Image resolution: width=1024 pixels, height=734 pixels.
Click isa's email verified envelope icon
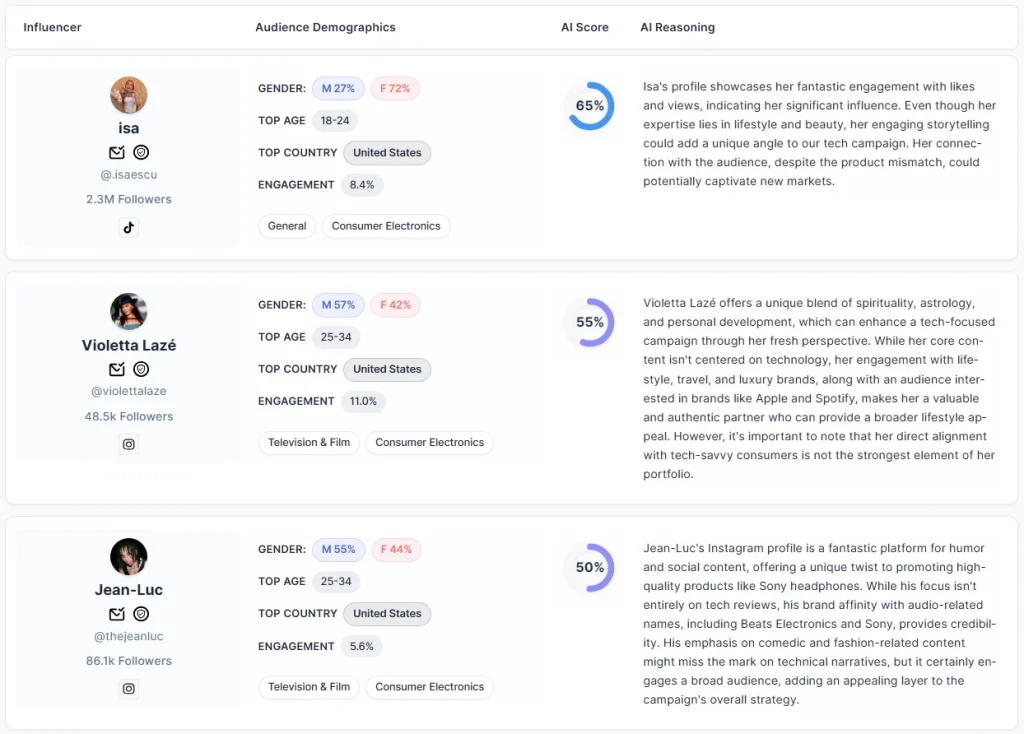[x=117, y=152]
